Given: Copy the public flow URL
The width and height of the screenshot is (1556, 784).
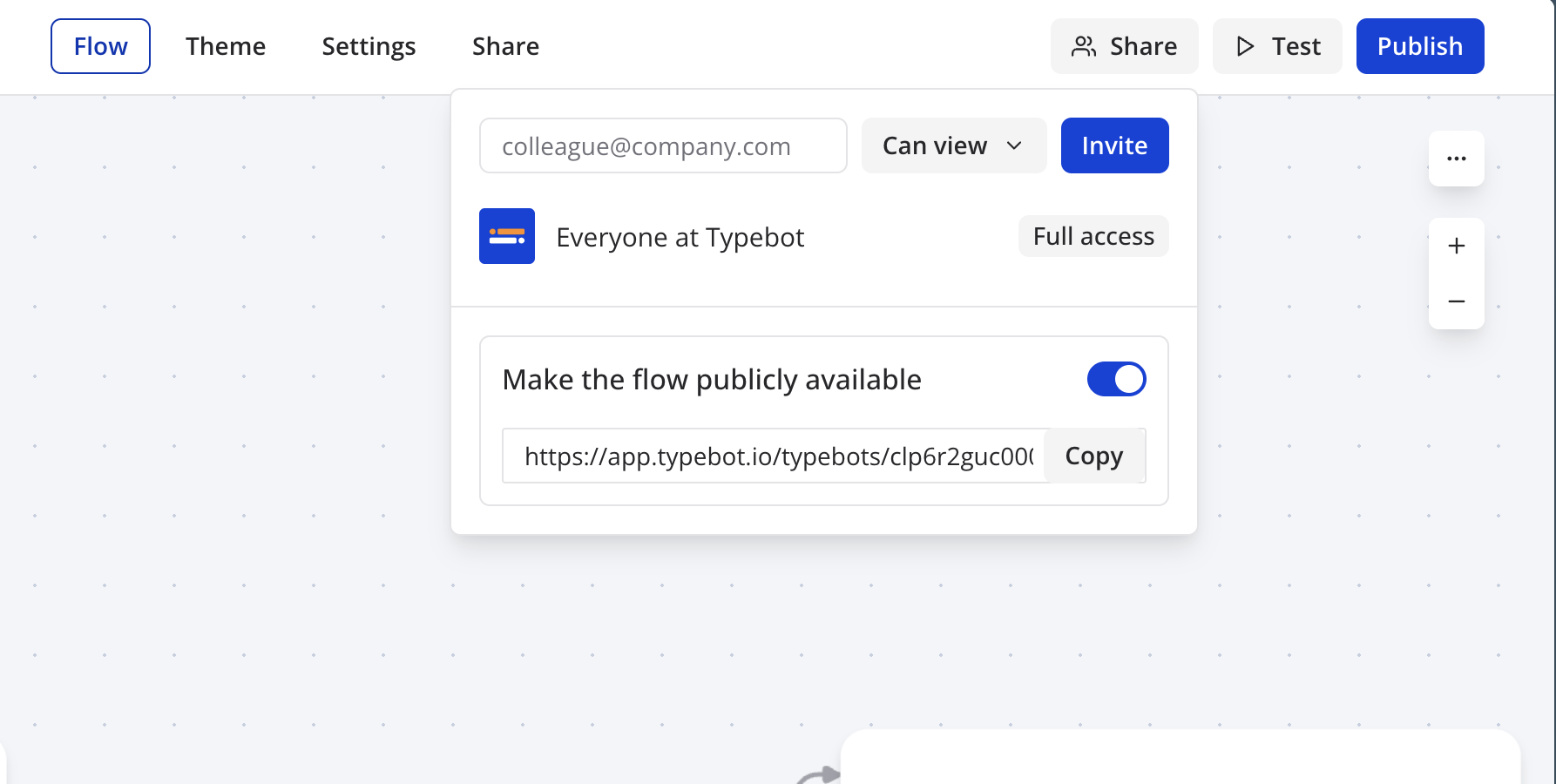Looking at the screenshot, I should tap(1093, 456).
